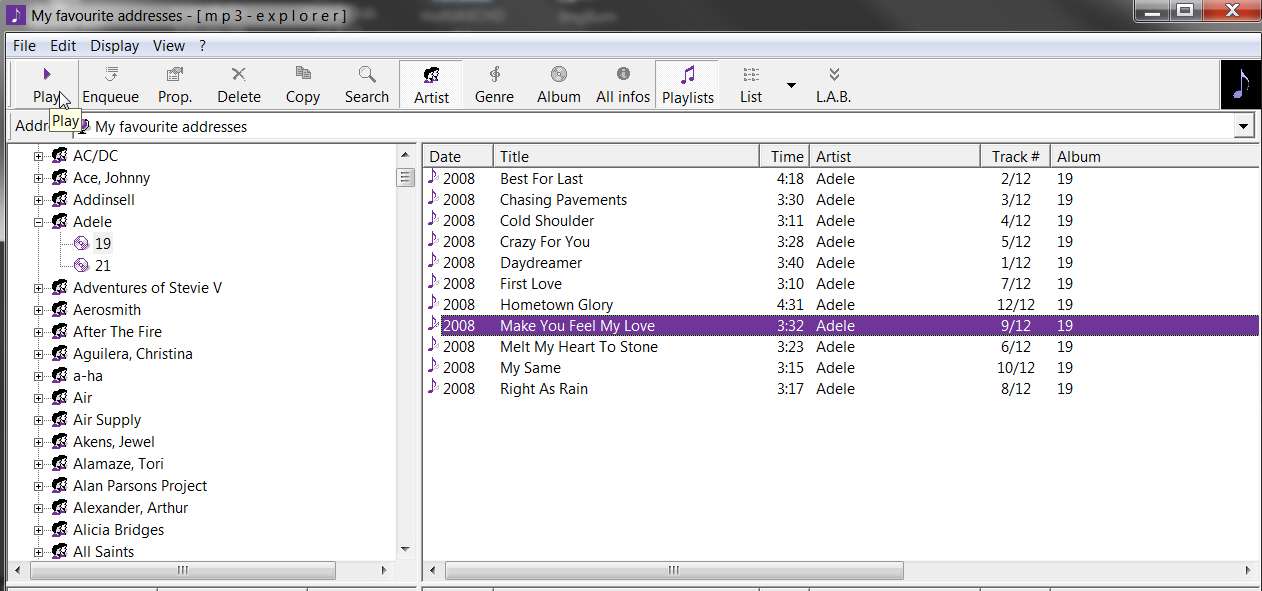Click artist tree scroll-down arrow
The image size is (1262, 591).
click(405, 549)
